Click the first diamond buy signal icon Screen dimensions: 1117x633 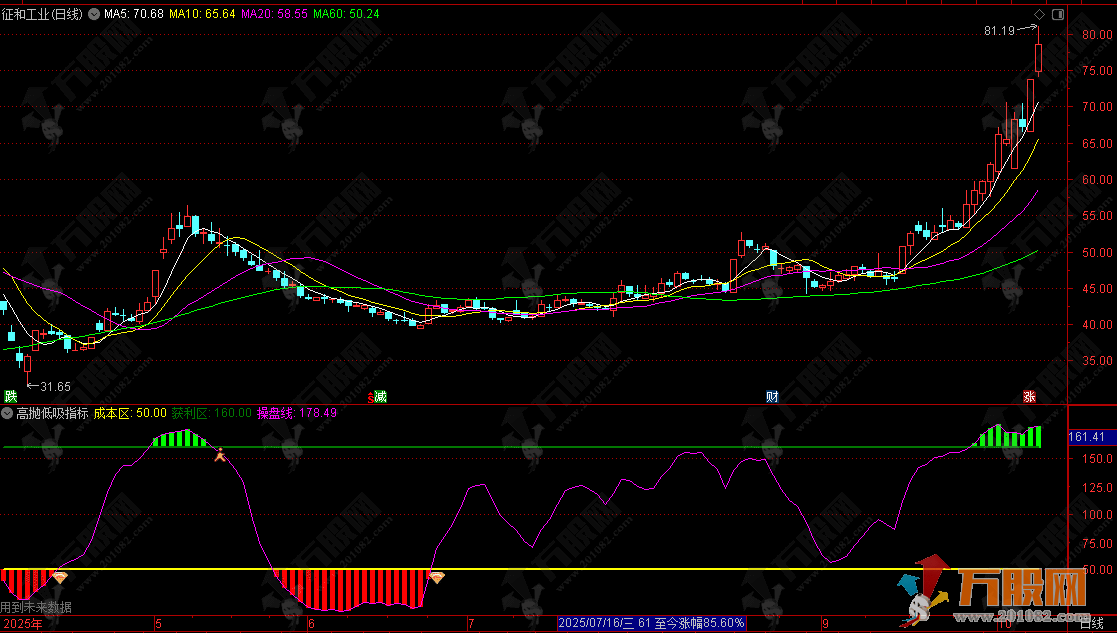tap(60, 577)
